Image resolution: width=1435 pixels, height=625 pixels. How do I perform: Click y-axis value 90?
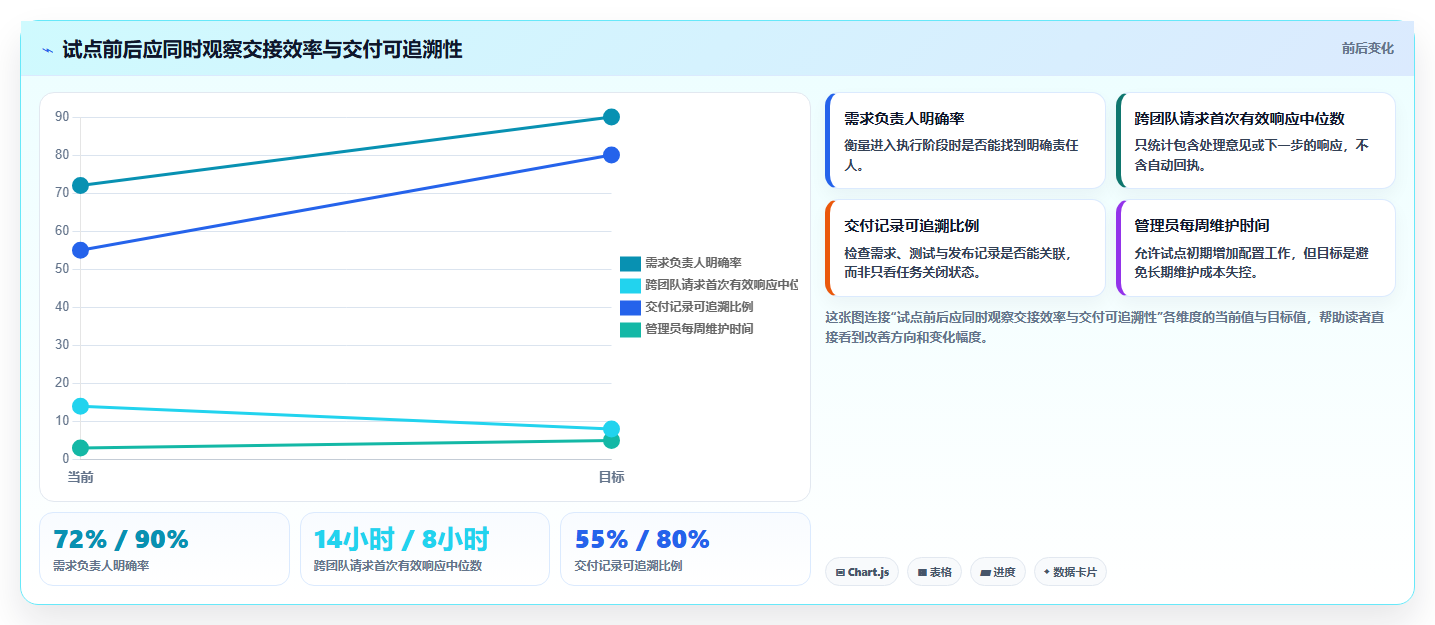(x=62, y=117)
